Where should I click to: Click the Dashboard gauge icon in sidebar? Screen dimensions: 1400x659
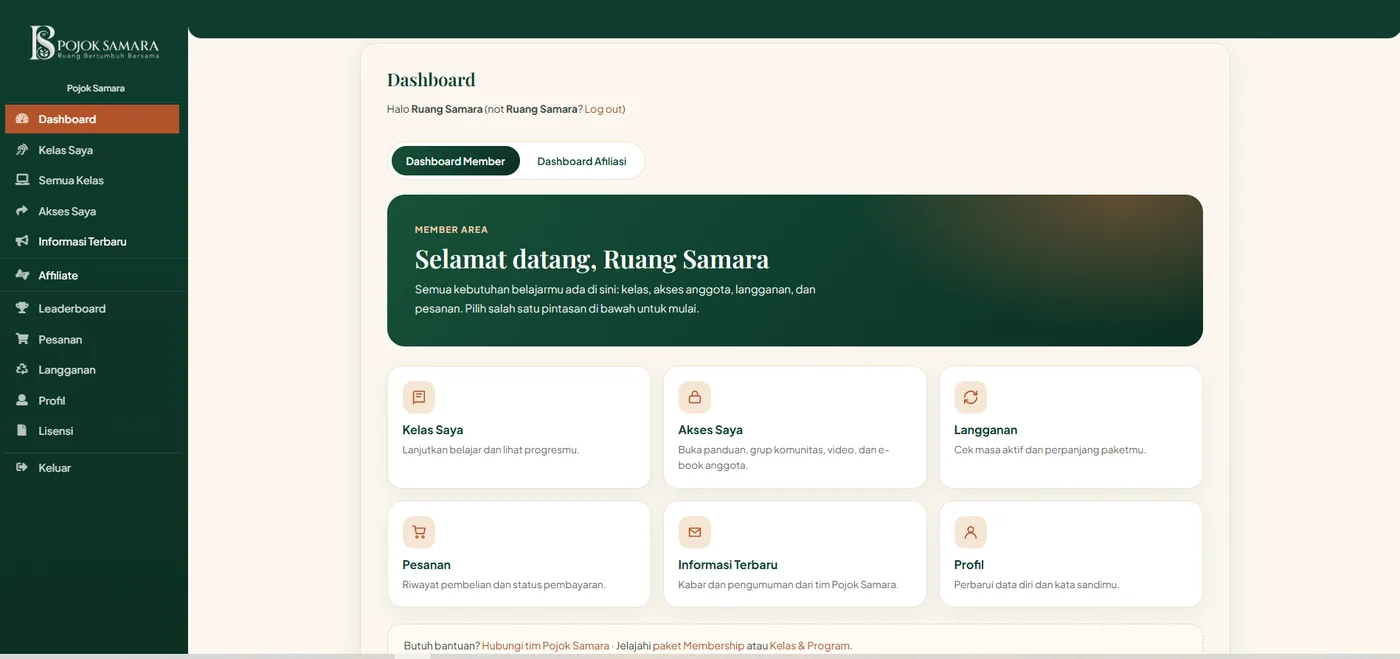[22, 119]
